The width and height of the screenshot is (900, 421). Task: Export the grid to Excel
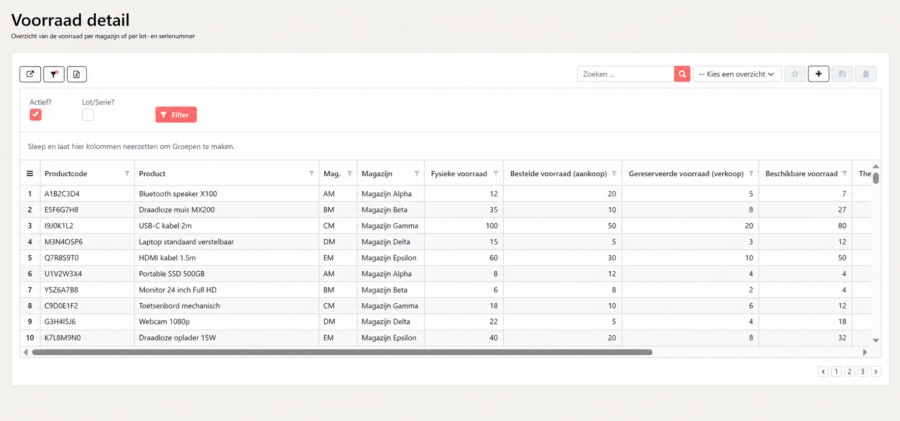[77, 74]
